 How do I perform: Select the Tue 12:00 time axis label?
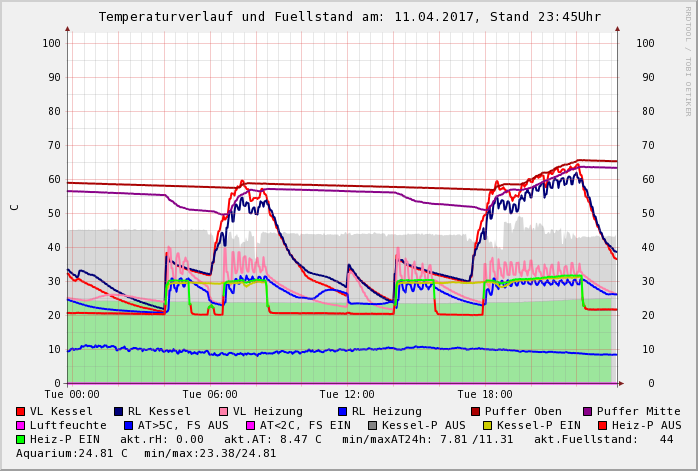(x=347, y=395)
